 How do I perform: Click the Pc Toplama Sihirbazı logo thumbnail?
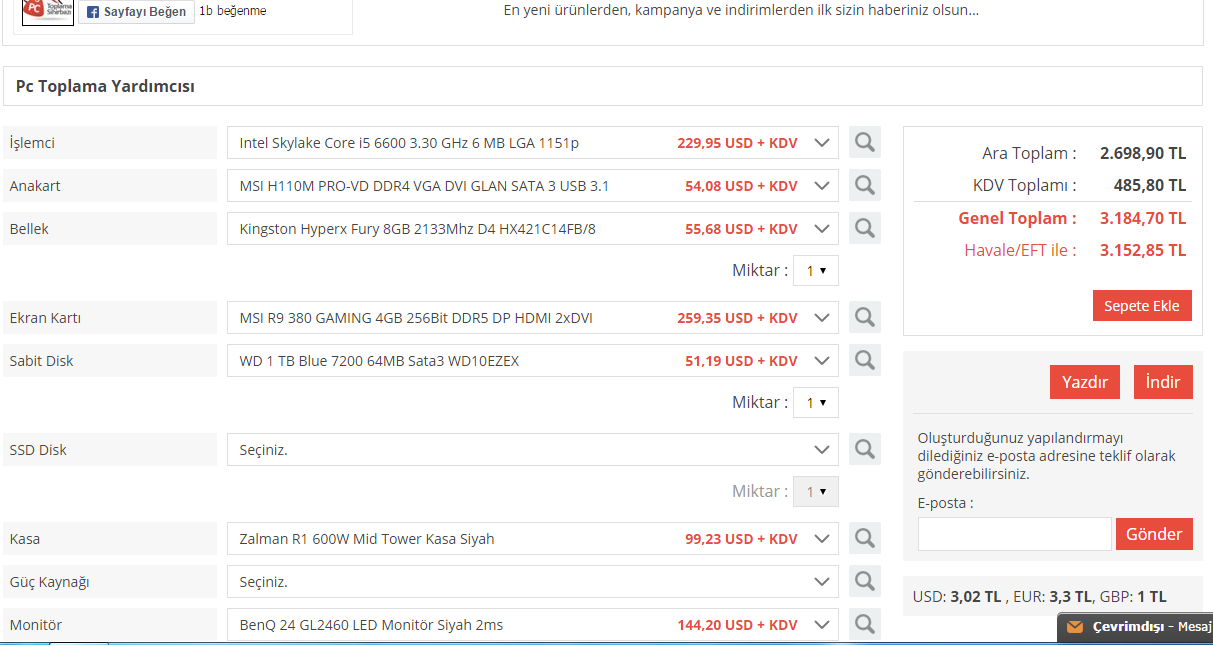coord(48,12)
